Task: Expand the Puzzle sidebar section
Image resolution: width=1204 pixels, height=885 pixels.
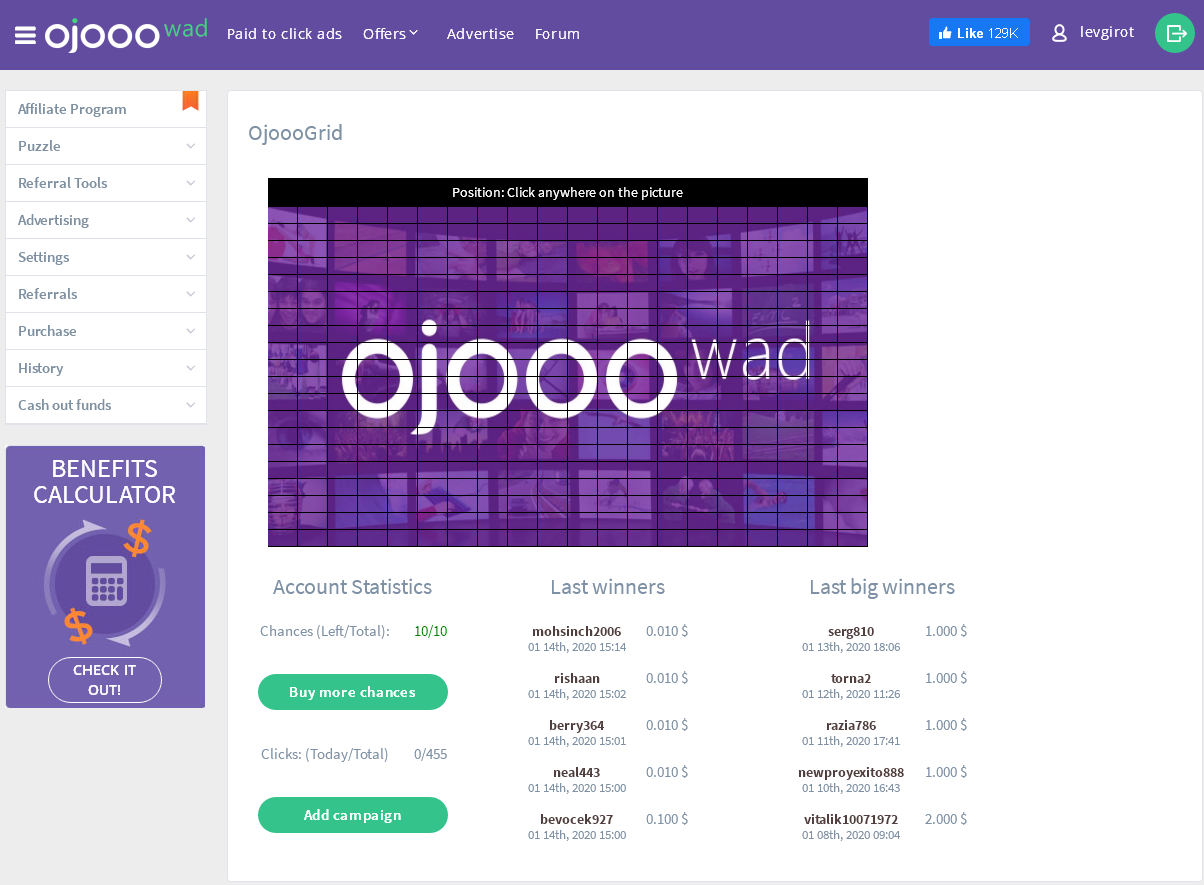Action: (106, 146)
